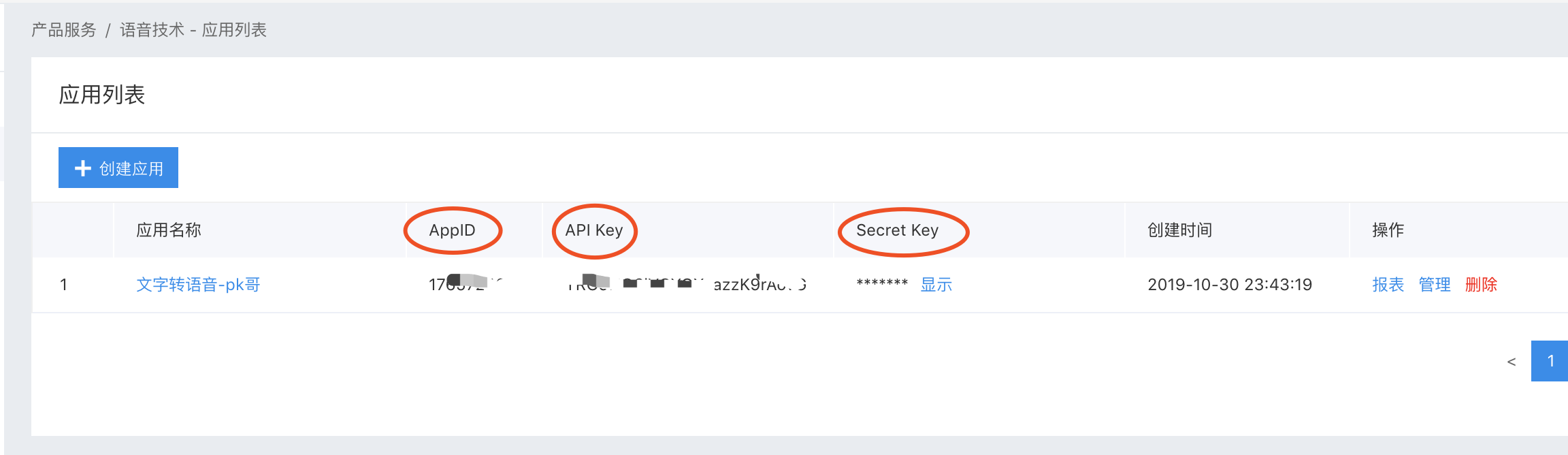Click the partially hidden AppID value

pos(465,284)
